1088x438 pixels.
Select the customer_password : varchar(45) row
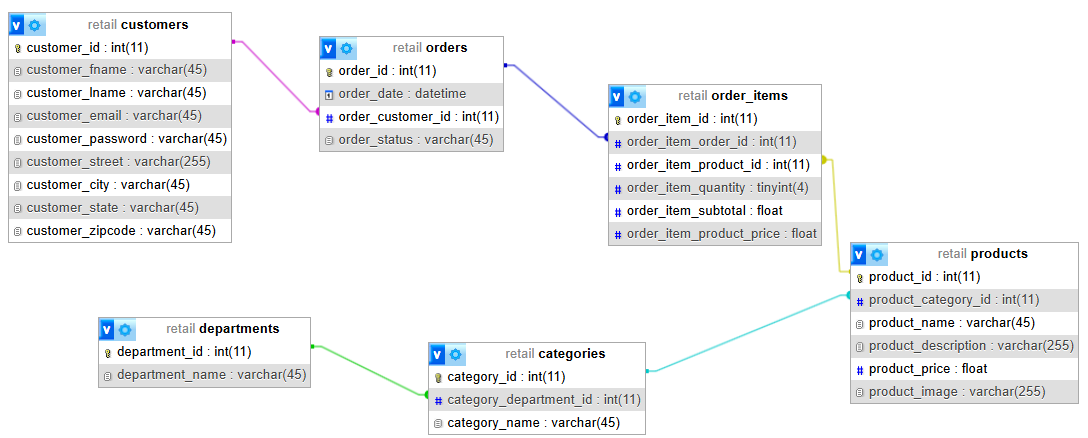(x=120, y=139)
